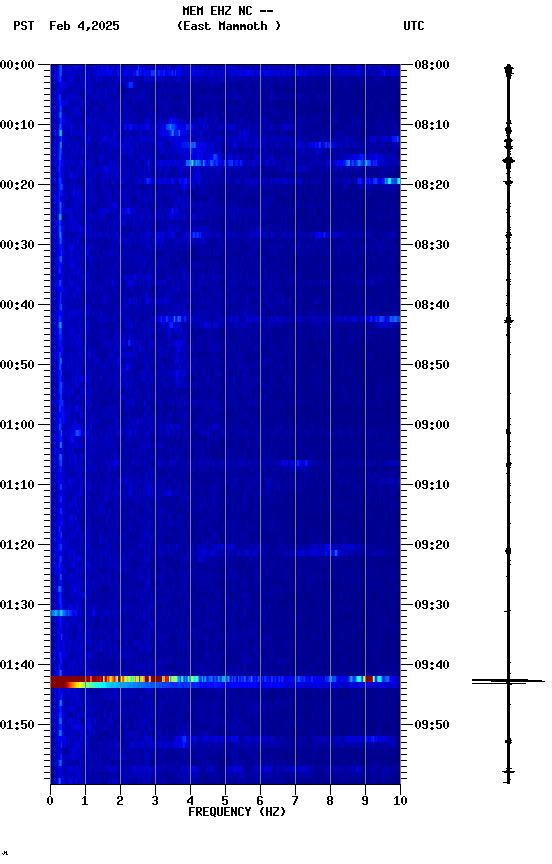Screen dimensions: 552x864
Task: Click the frequency axis tick label 0
Action: pos(50,801)
